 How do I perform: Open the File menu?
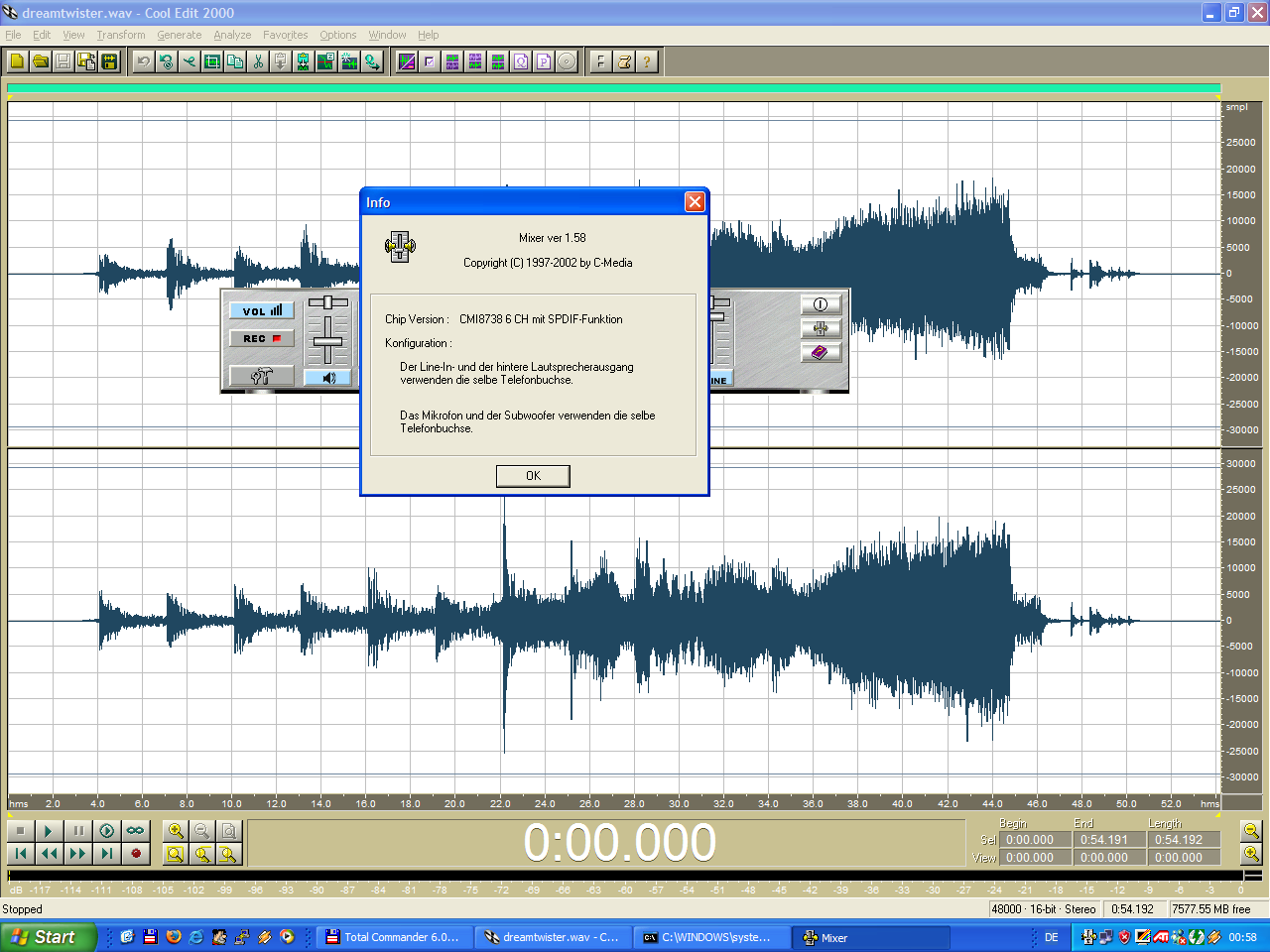[13, 35]
